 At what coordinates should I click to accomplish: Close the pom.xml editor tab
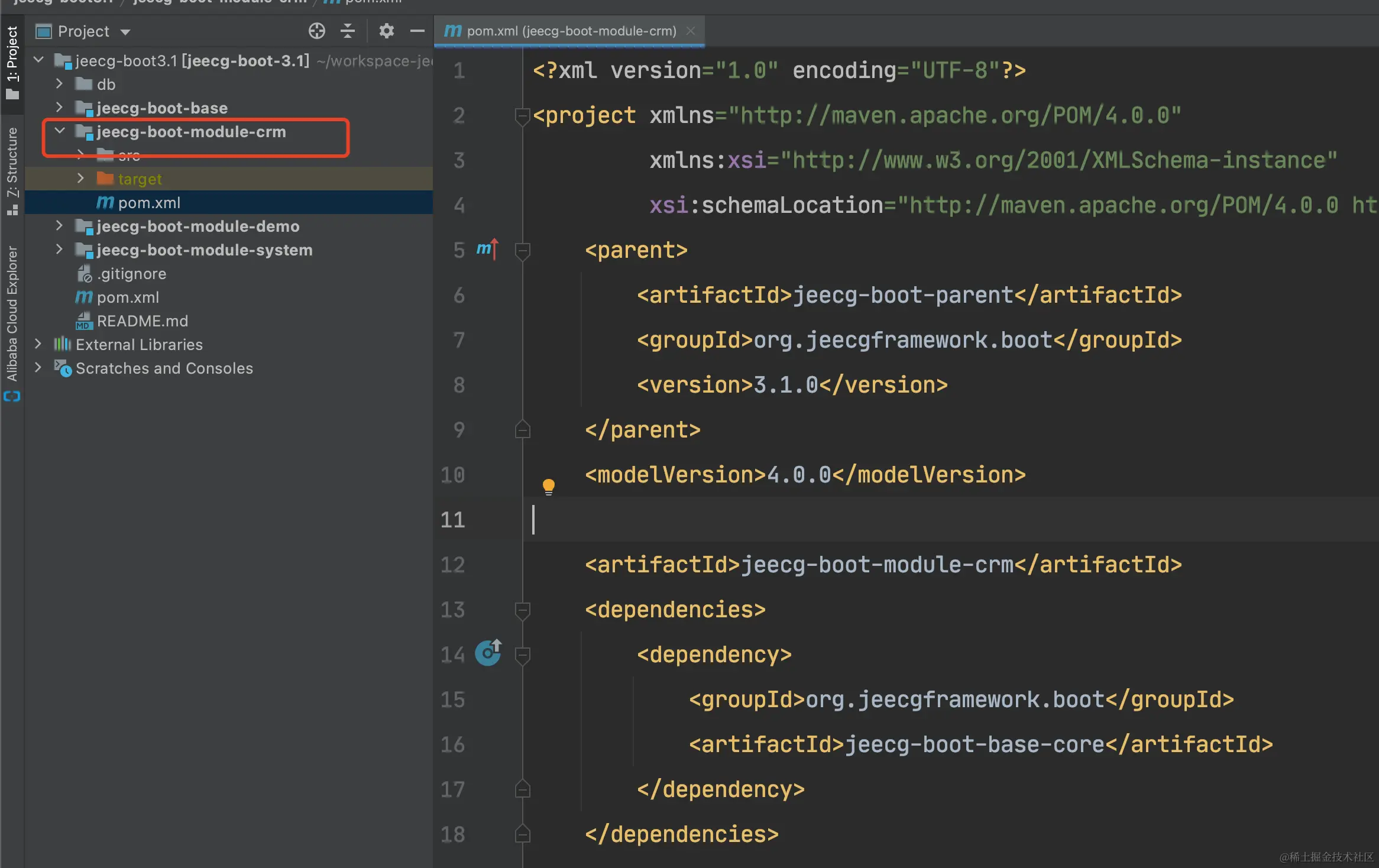(x=690, y=31)
